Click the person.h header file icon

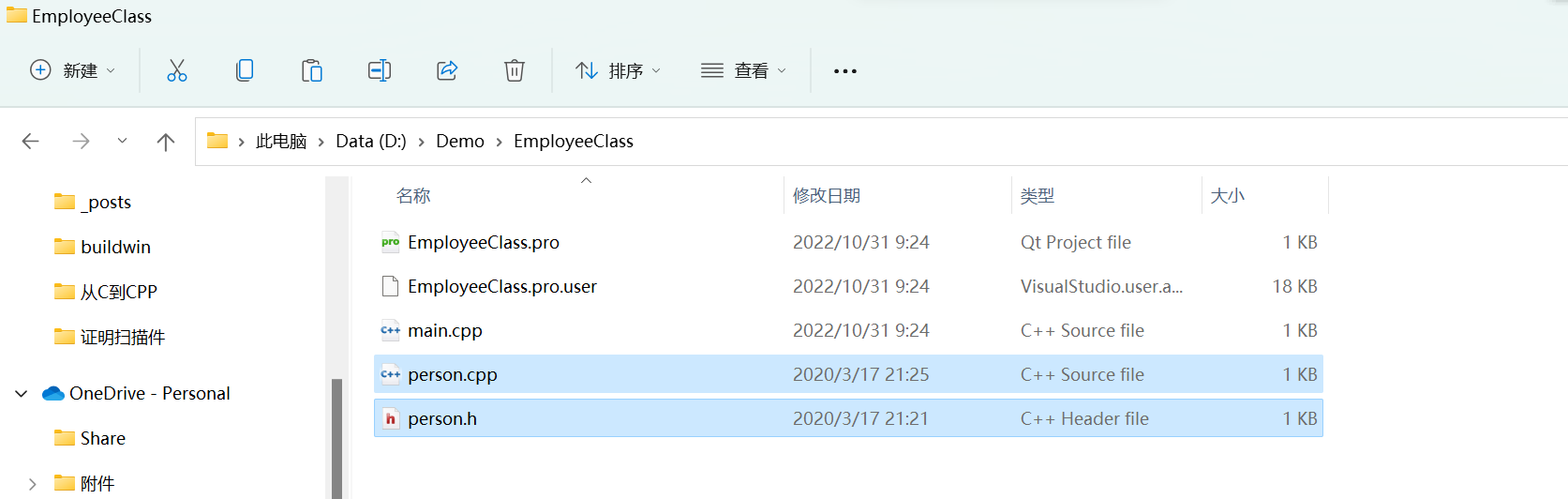coord(391,418)
